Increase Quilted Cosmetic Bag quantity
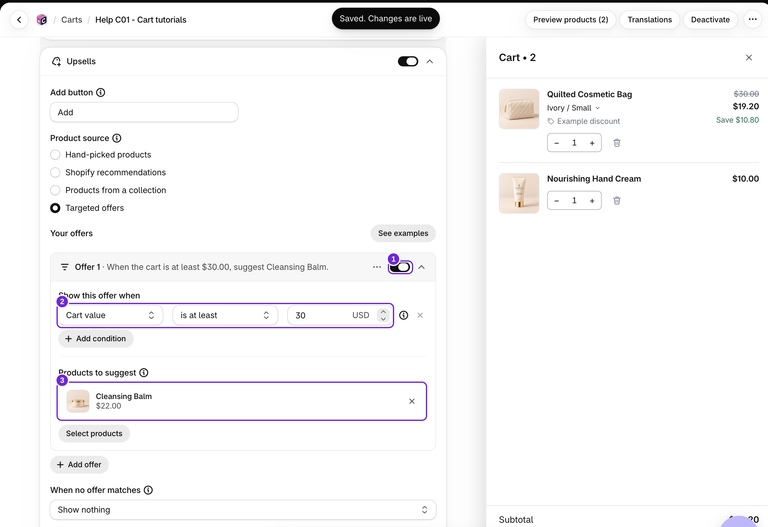Screen dimensions: 768x527 592,143
